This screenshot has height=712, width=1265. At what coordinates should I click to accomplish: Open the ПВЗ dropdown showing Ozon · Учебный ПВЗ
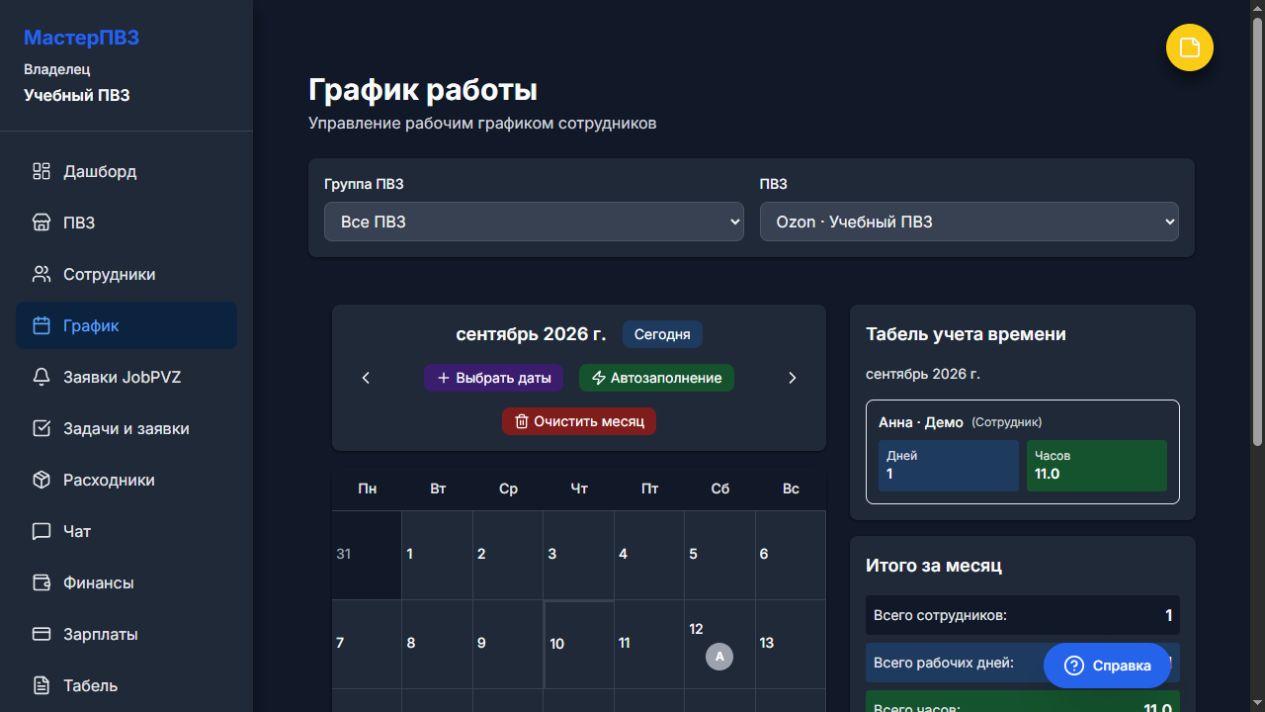coord(969,222)
